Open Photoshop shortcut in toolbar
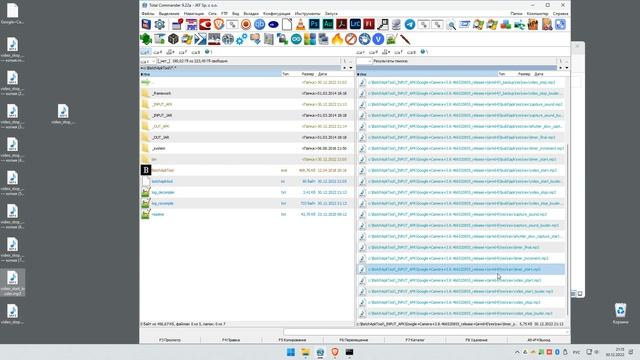This screenshot has height=360, width=640. tap(314, 24)
